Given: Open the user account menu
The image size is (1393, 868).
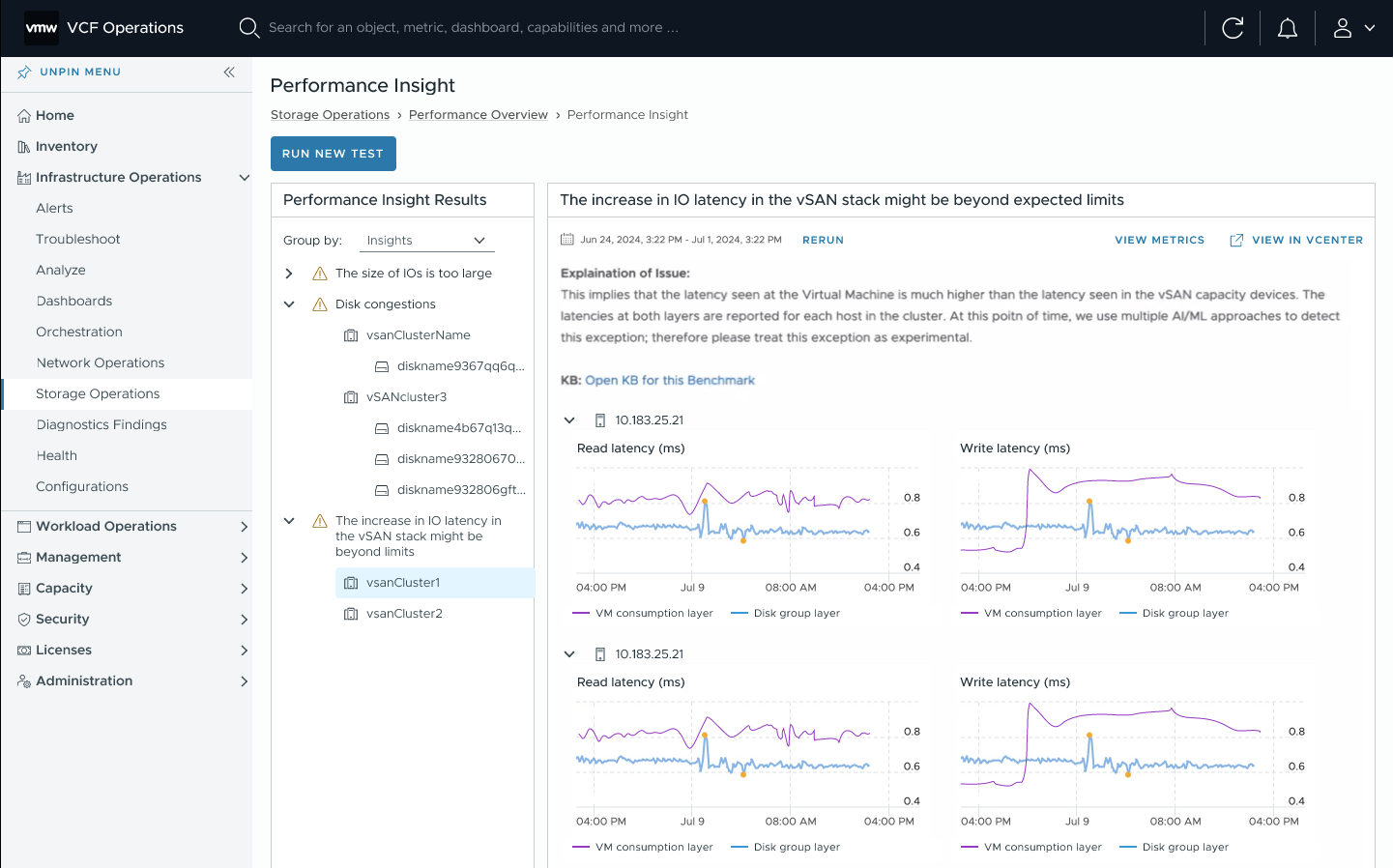Looking at the screenshot, I should click(x=1354, y=28).
